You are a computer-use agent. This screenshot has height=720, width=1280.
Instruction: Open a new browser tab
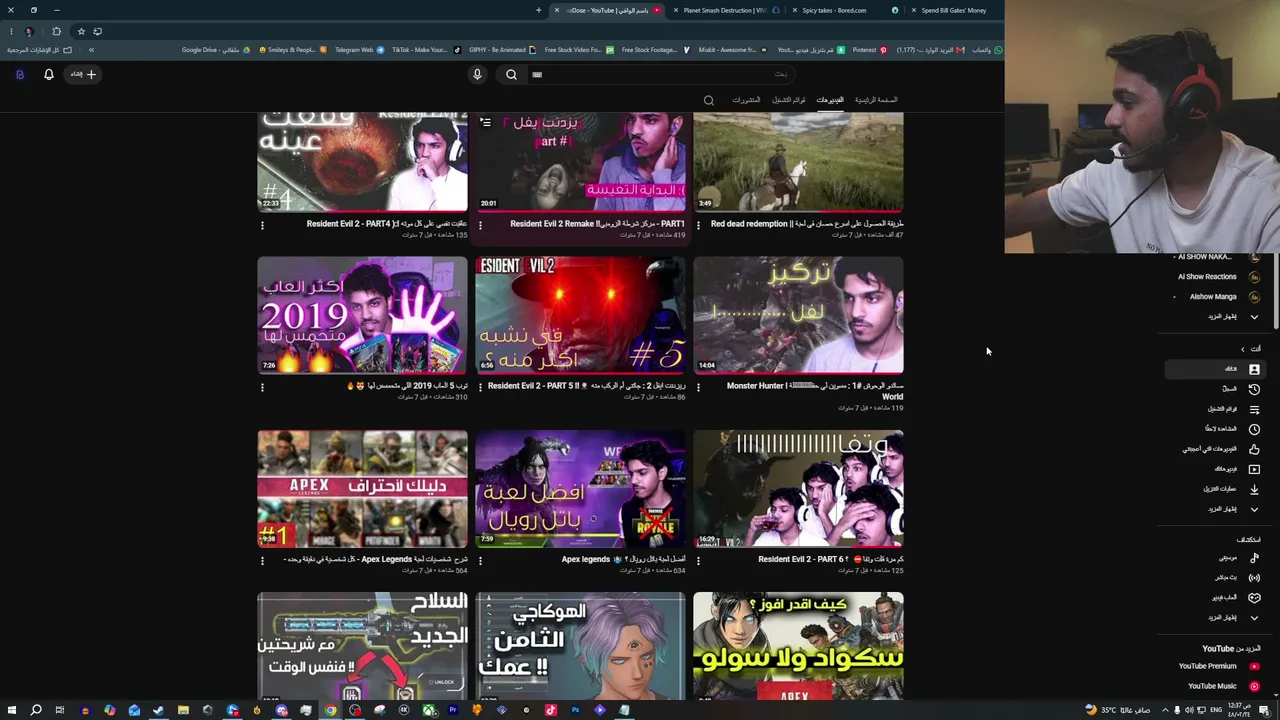(x=539, y=10)
